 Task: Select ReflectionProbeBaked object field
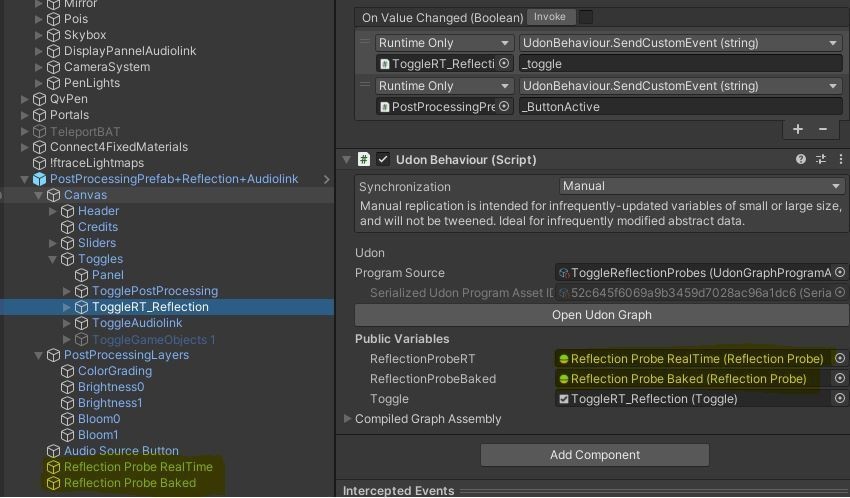click(693, 379)
